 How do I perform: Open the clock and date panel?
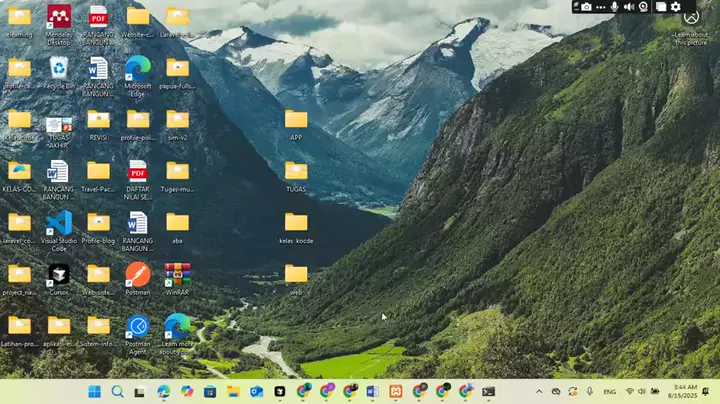(x=684, y=392)
